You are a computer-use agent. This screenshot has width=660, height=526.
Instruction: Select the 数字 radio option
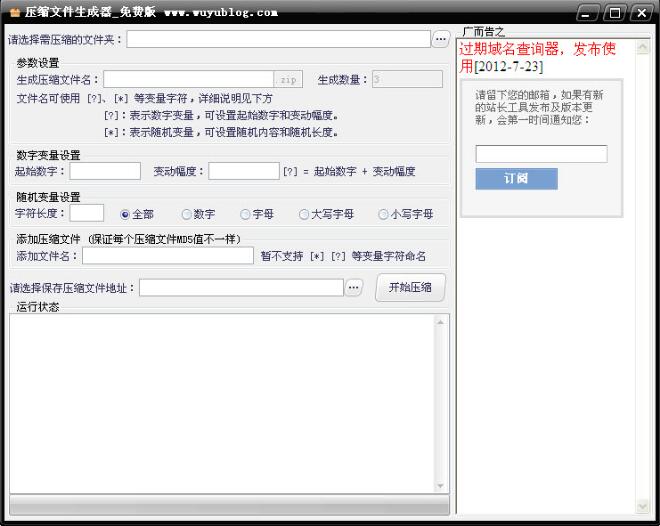pyautogui.click(x=186, y=214)
